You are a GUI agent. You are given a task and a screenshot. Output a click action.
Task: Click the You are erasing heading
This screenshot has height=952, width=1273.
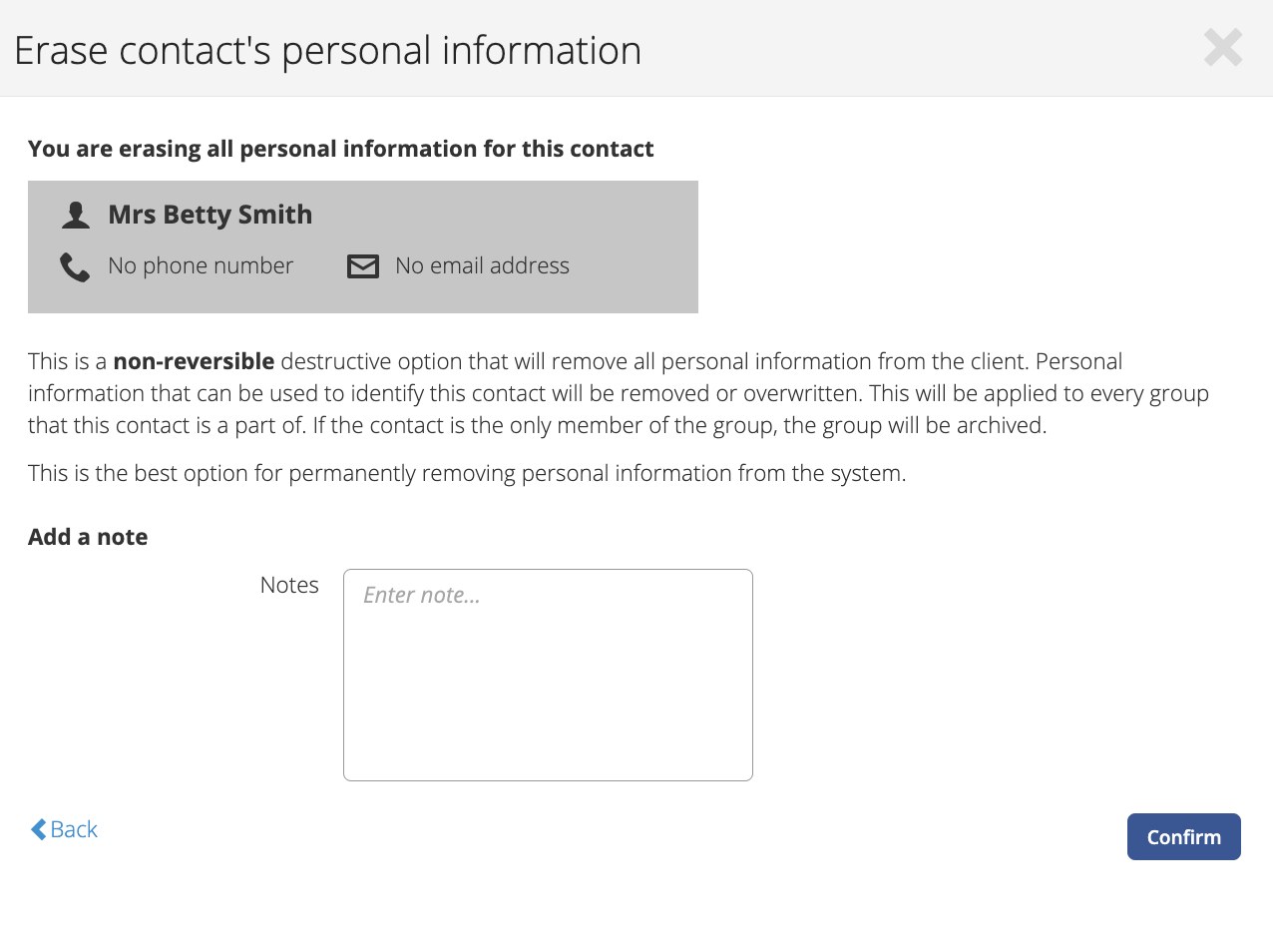click(x=340, y=149)
